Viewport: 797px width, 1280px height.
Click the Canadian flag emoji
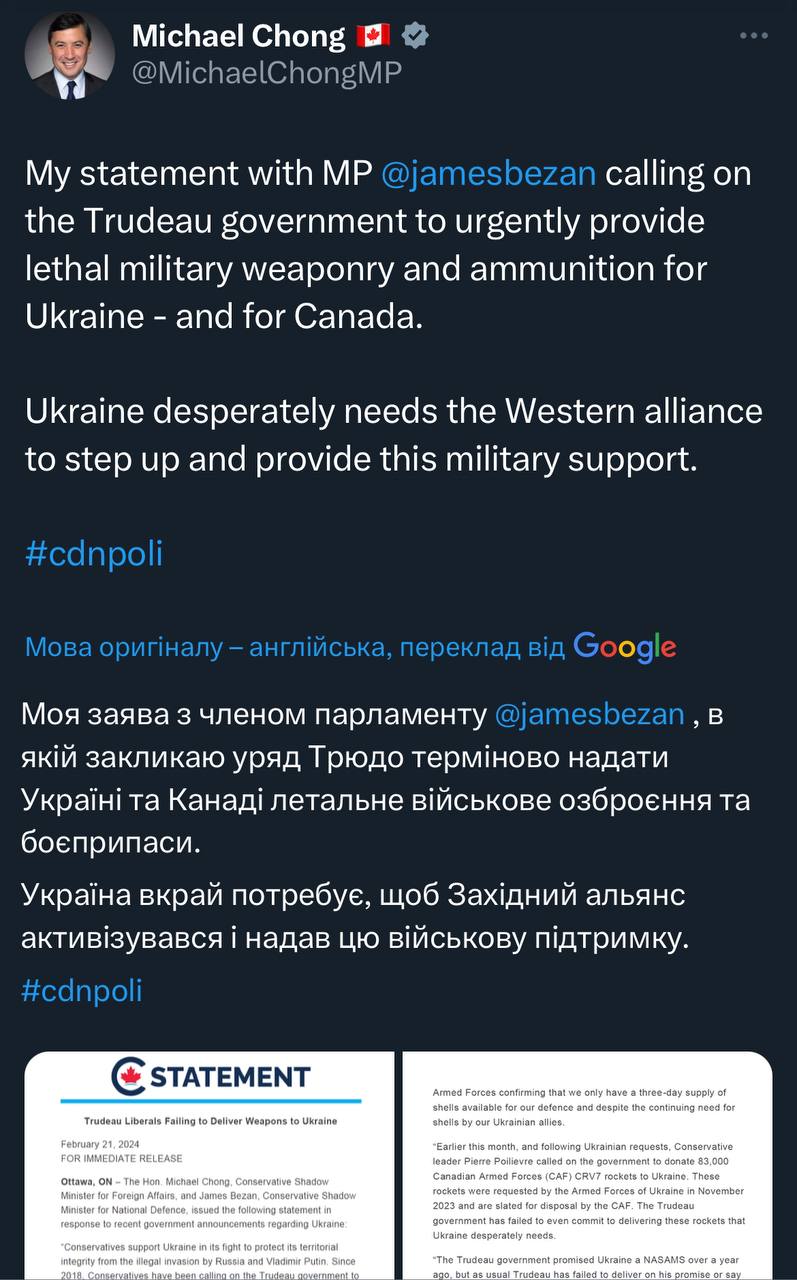pyautogui.click(x=373, y=37)
